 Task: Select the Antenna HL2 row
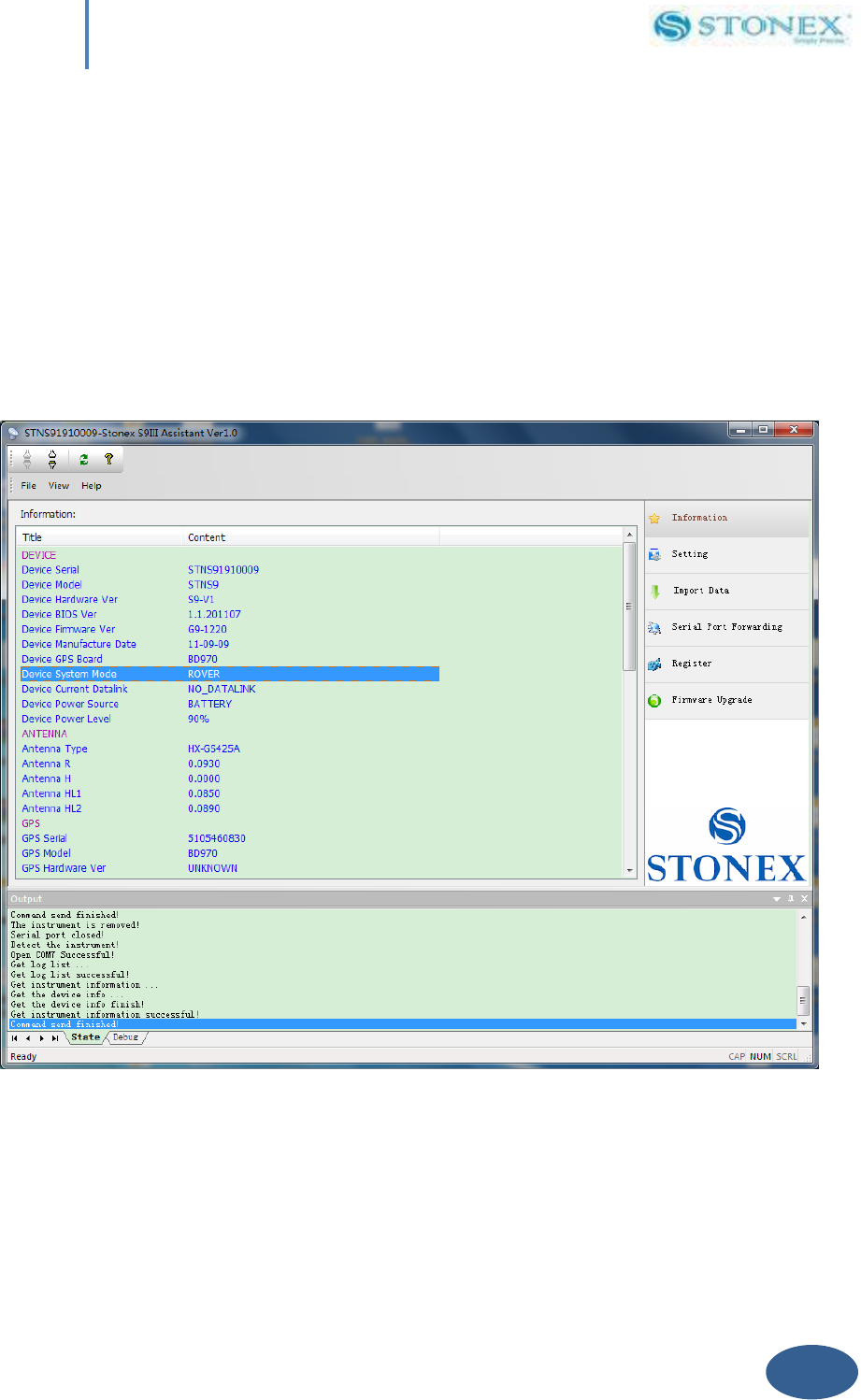pos(228,809)
